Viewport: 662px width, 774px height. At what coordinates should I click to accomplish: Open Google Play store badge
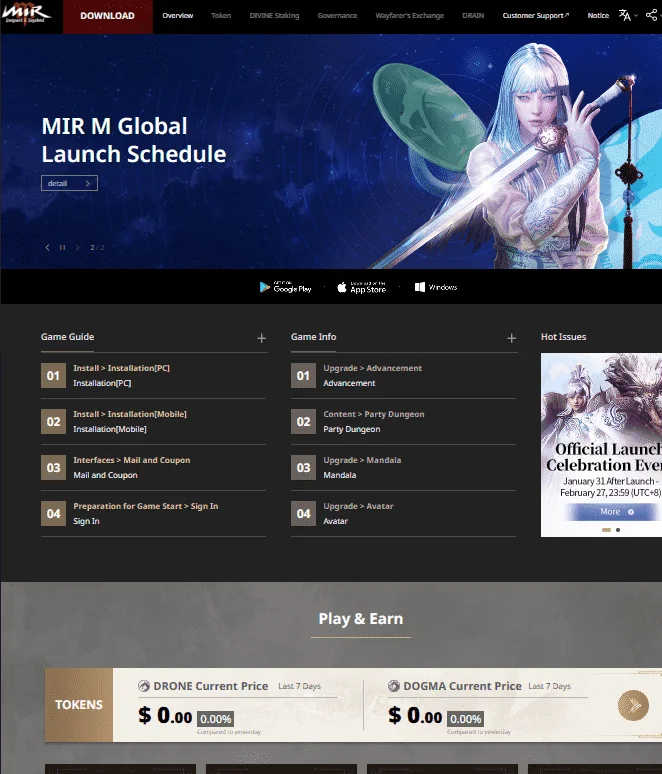click(x=285, y=287)
